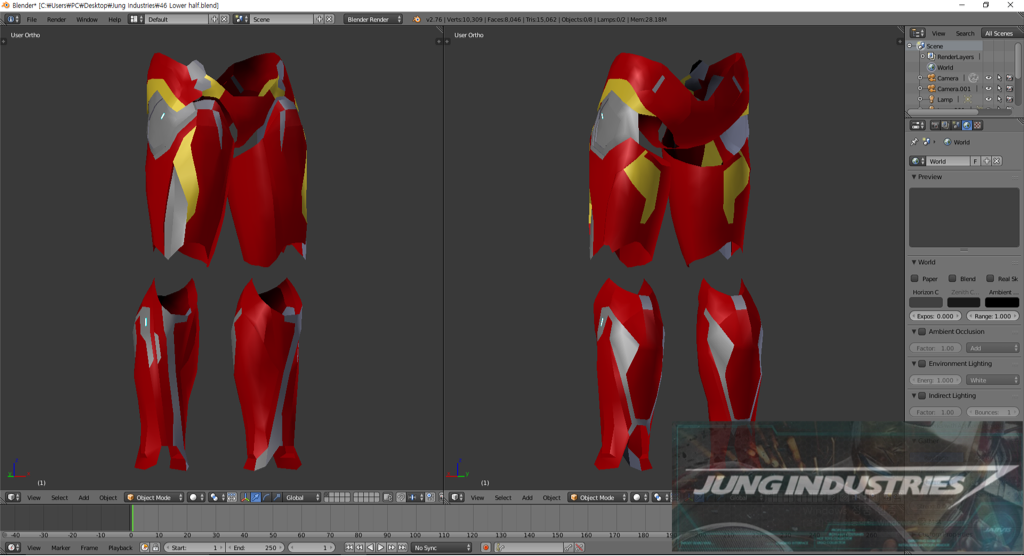Collapse the World panel triangle

point(914,262)
